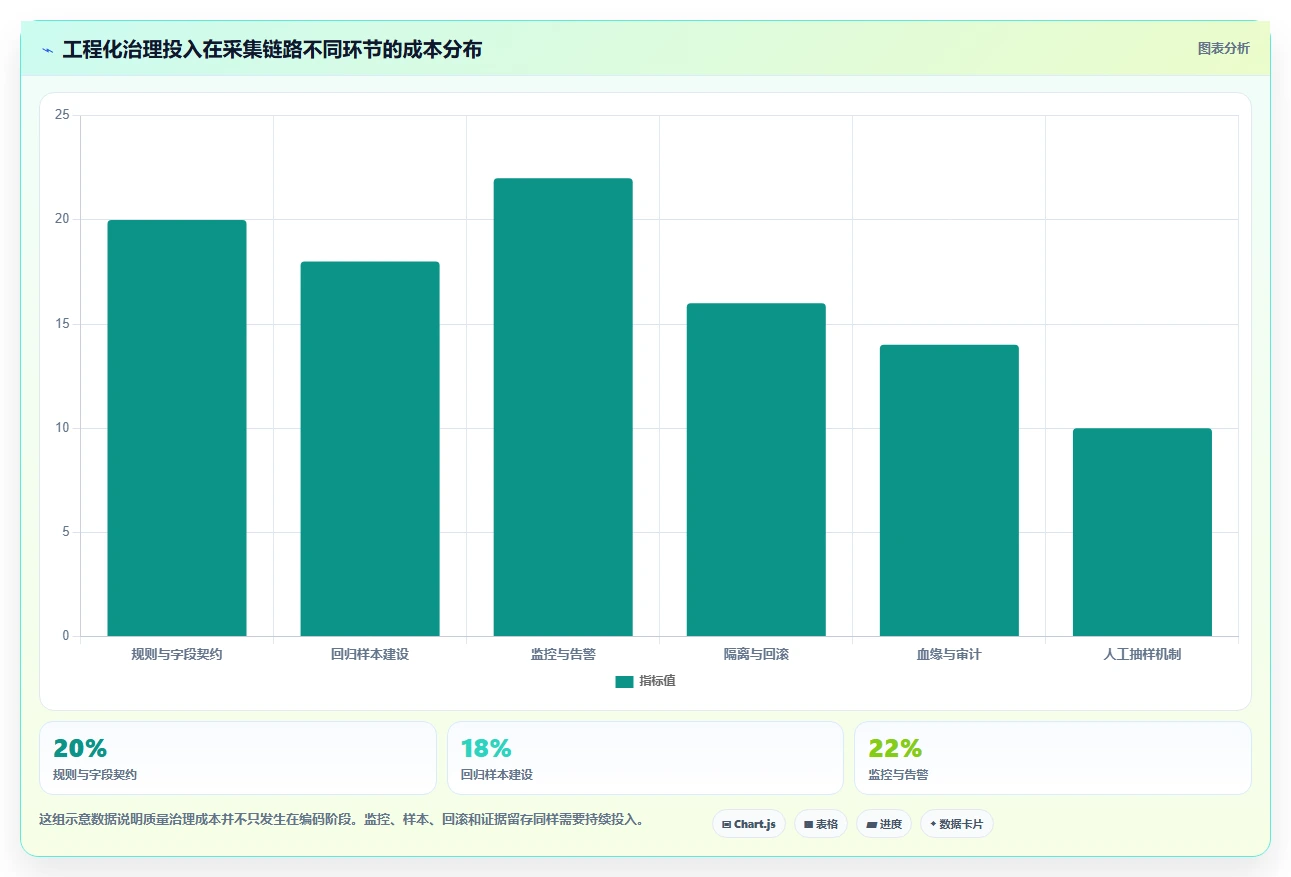Toggle the 指标值 legend entry
The height and width of the screenshot is (877, 1291).
pyautogui.click(x=646, y=681)
